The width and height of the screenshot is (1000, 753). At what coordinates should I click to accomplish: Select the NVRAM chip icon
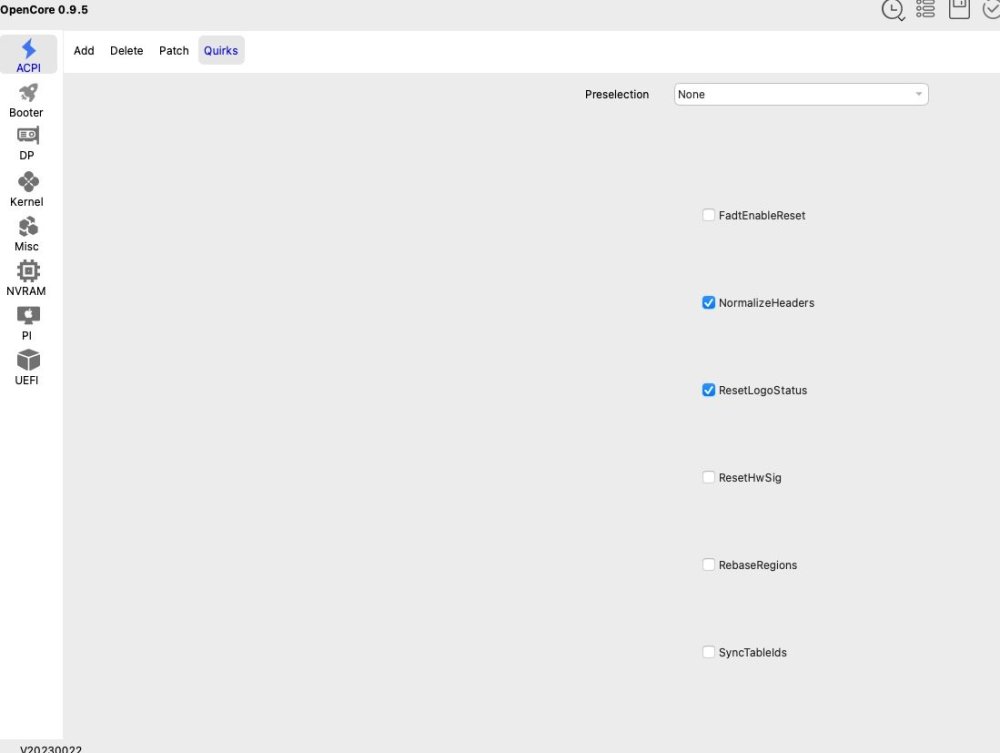(27, 279)
